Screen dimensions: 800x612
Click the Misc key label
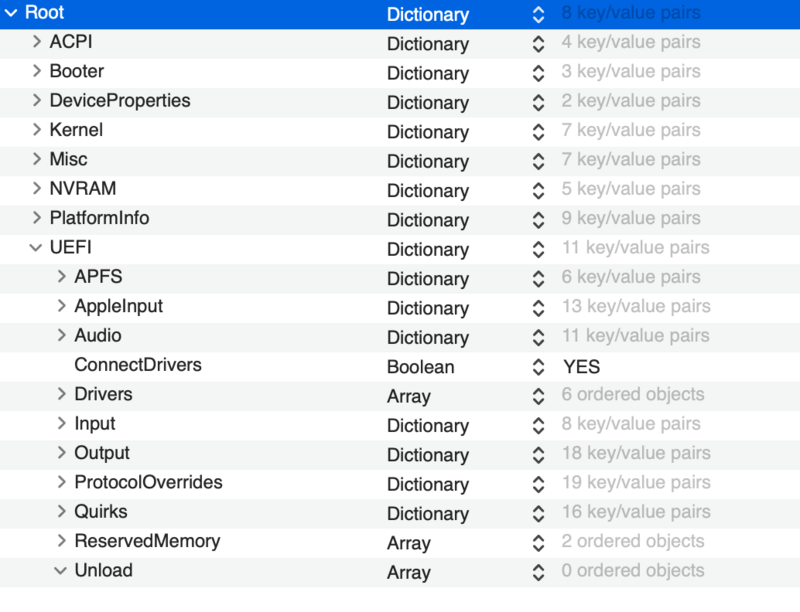coord(68,160)
